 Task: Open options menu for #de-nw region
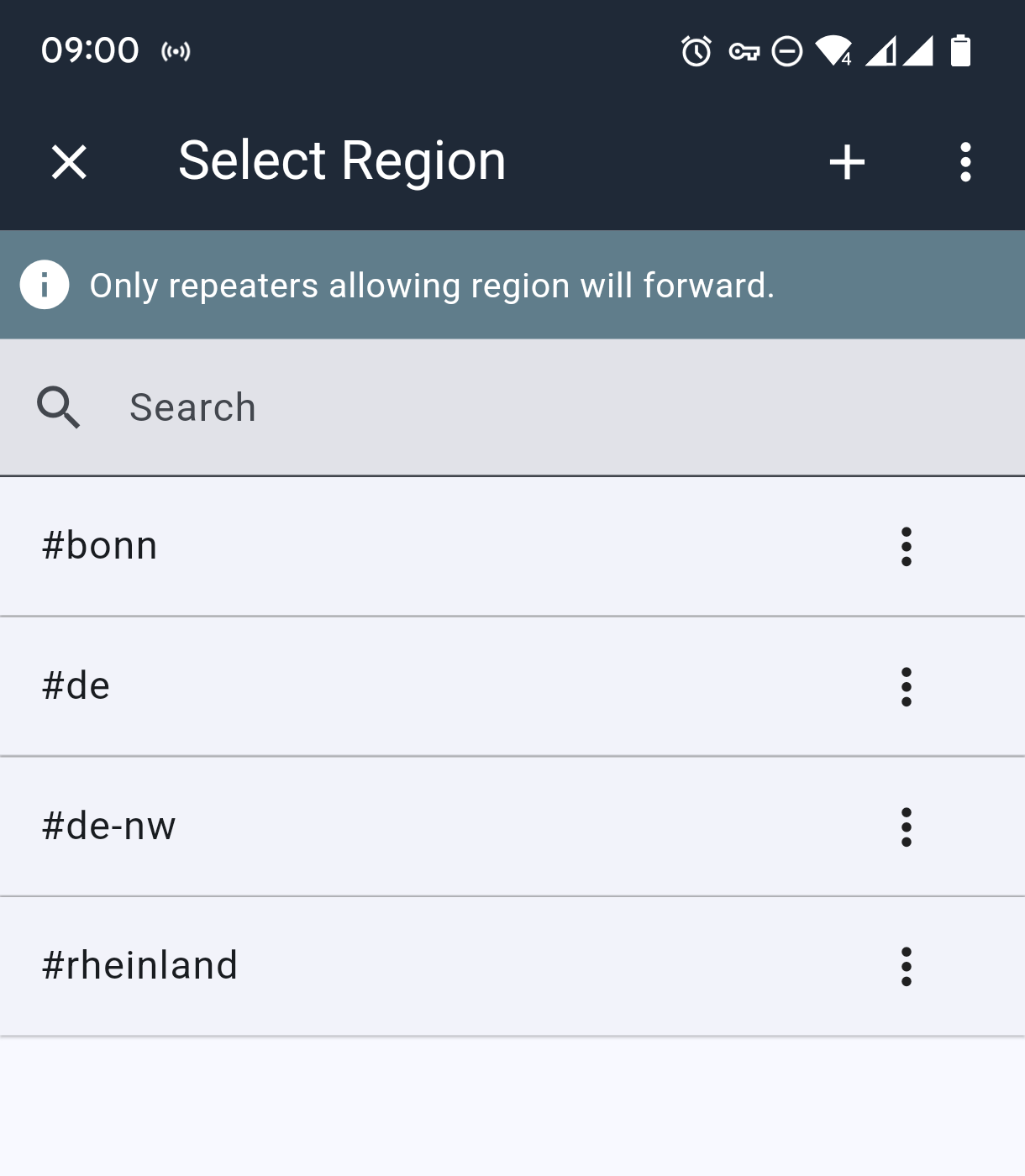point(907,827)
